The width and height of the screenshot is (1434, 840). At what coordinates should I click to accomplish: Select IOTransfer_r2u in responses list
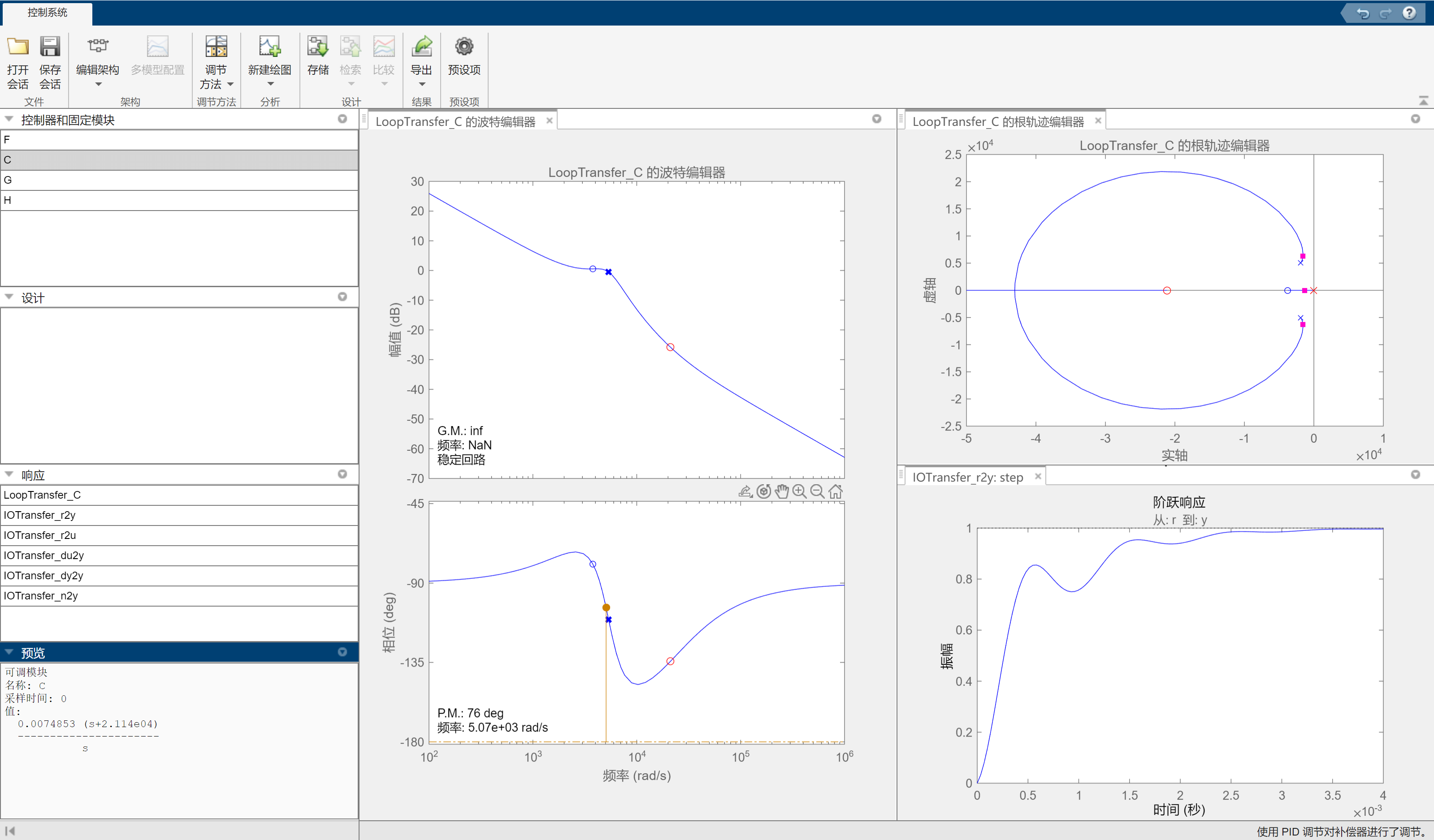tap(40, 535)
